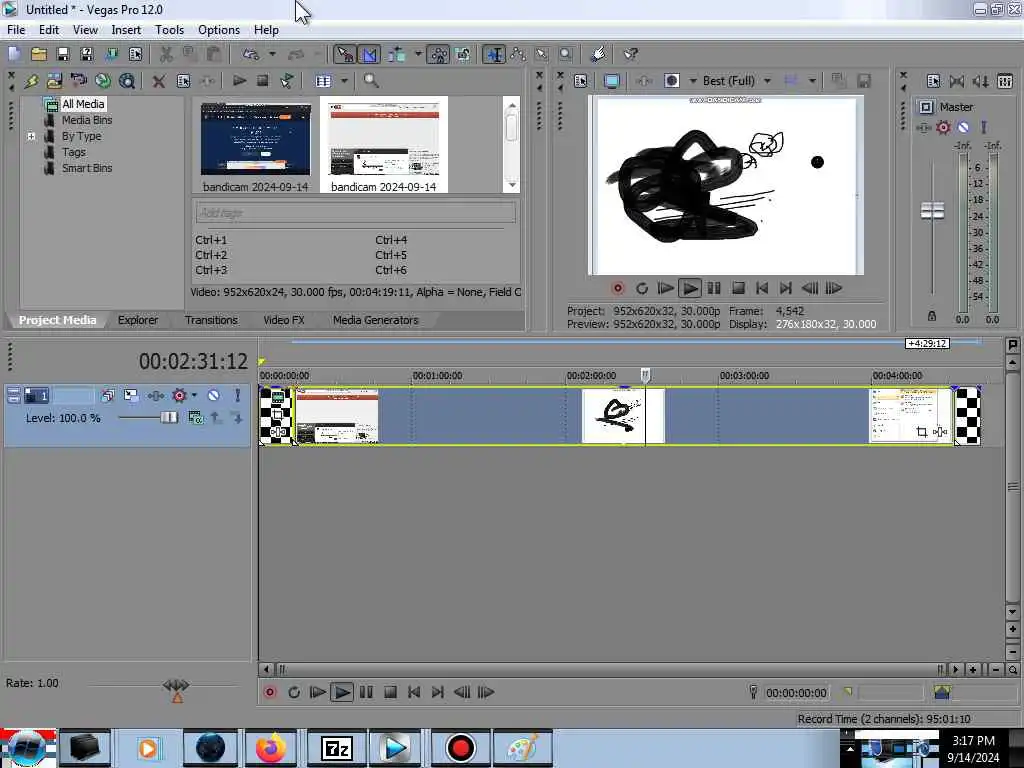The height and width of the screenshot is (768, 1024).
Task: Open Firefox from the taskbar
Action: 270,748
